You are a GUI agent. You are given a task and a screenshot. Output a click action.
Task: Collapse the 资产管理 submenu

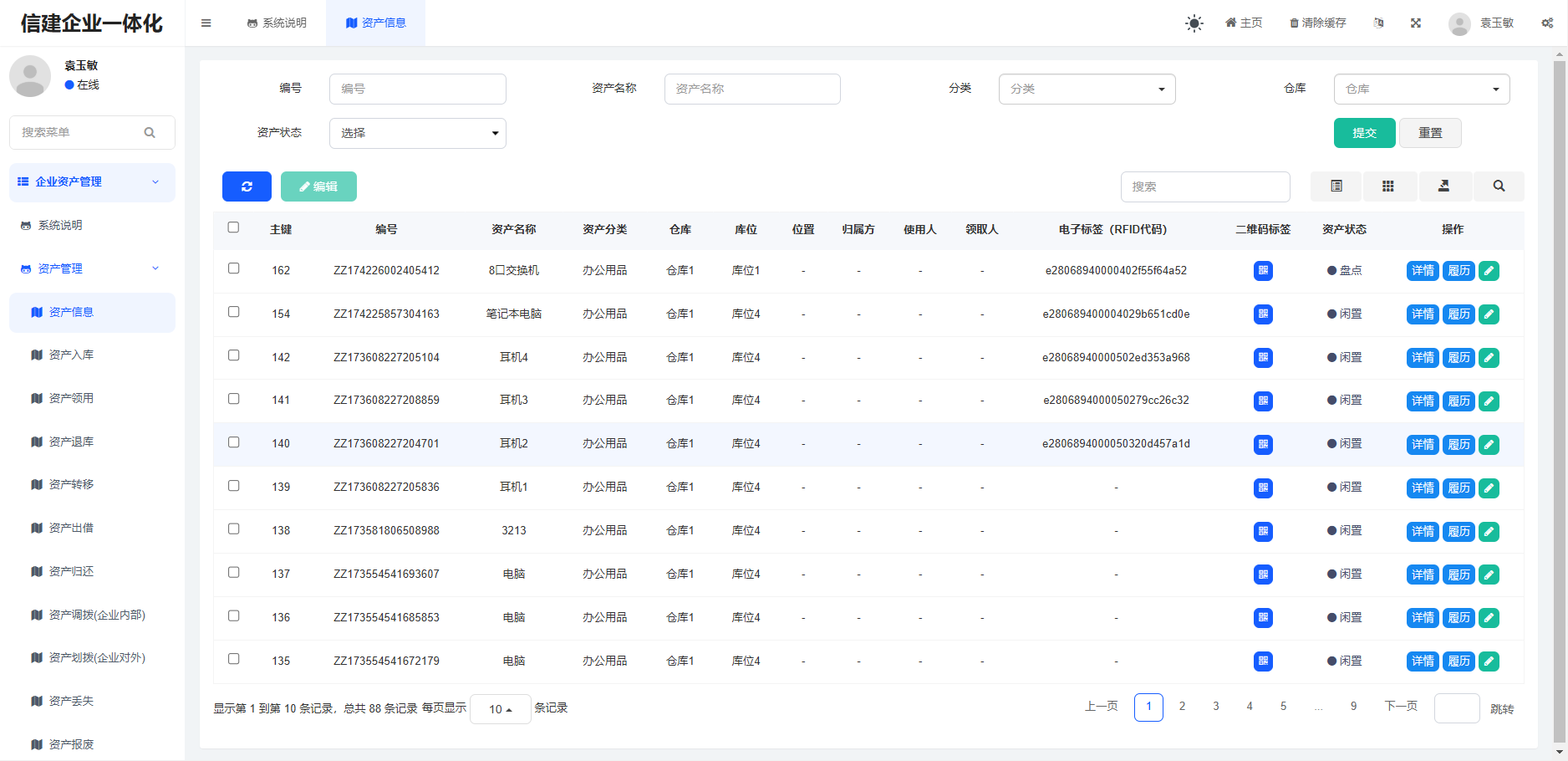tap(92, 268)
